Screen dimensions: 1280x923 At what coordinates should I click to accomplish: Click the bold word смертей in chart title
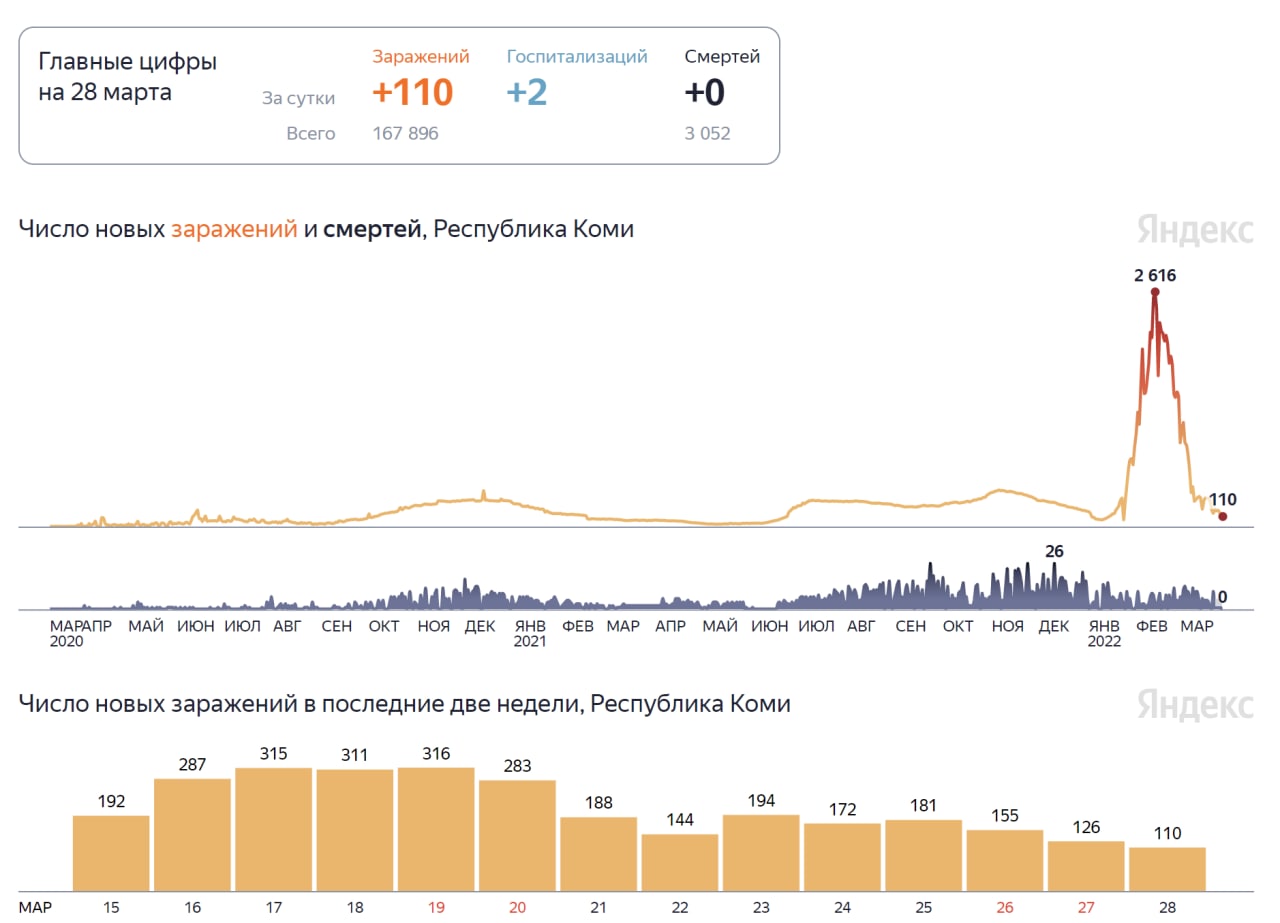(x=372, y=229)
